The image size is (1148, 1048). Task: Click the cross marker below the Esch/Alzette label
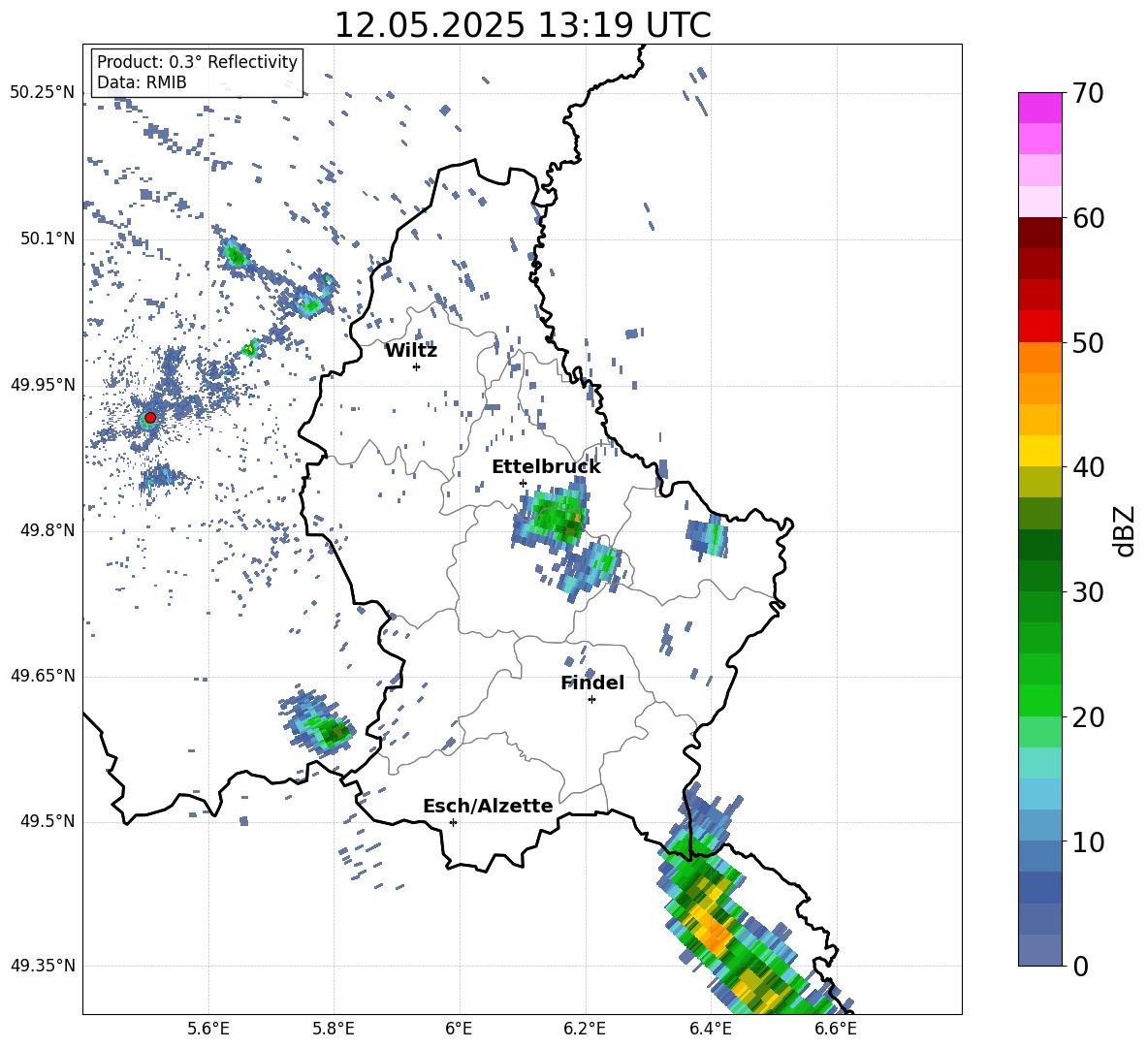[x=453, y=822]
